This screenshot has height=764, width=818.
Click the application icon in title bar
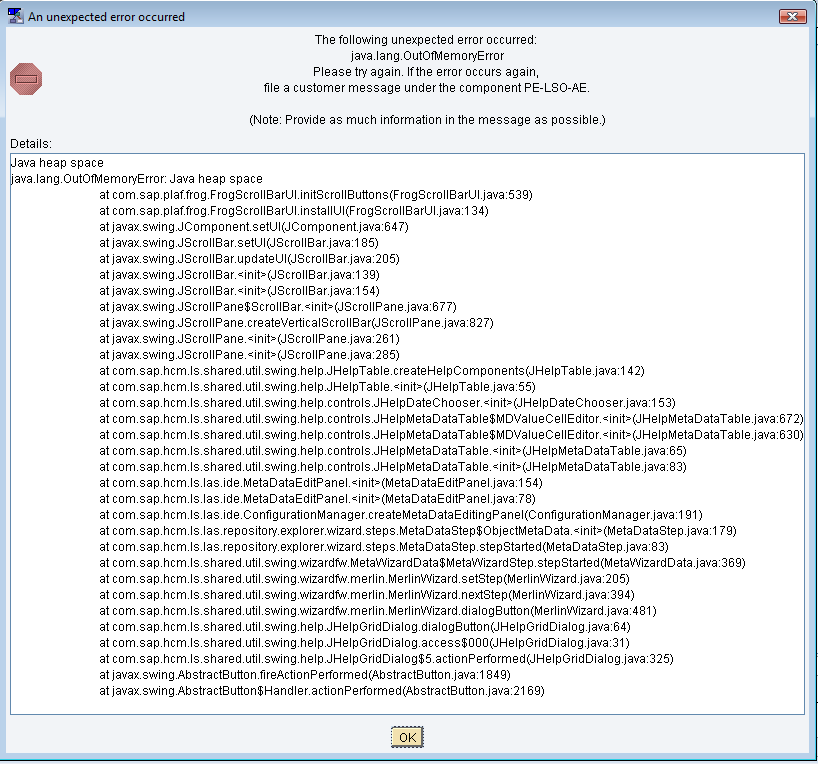16,16
